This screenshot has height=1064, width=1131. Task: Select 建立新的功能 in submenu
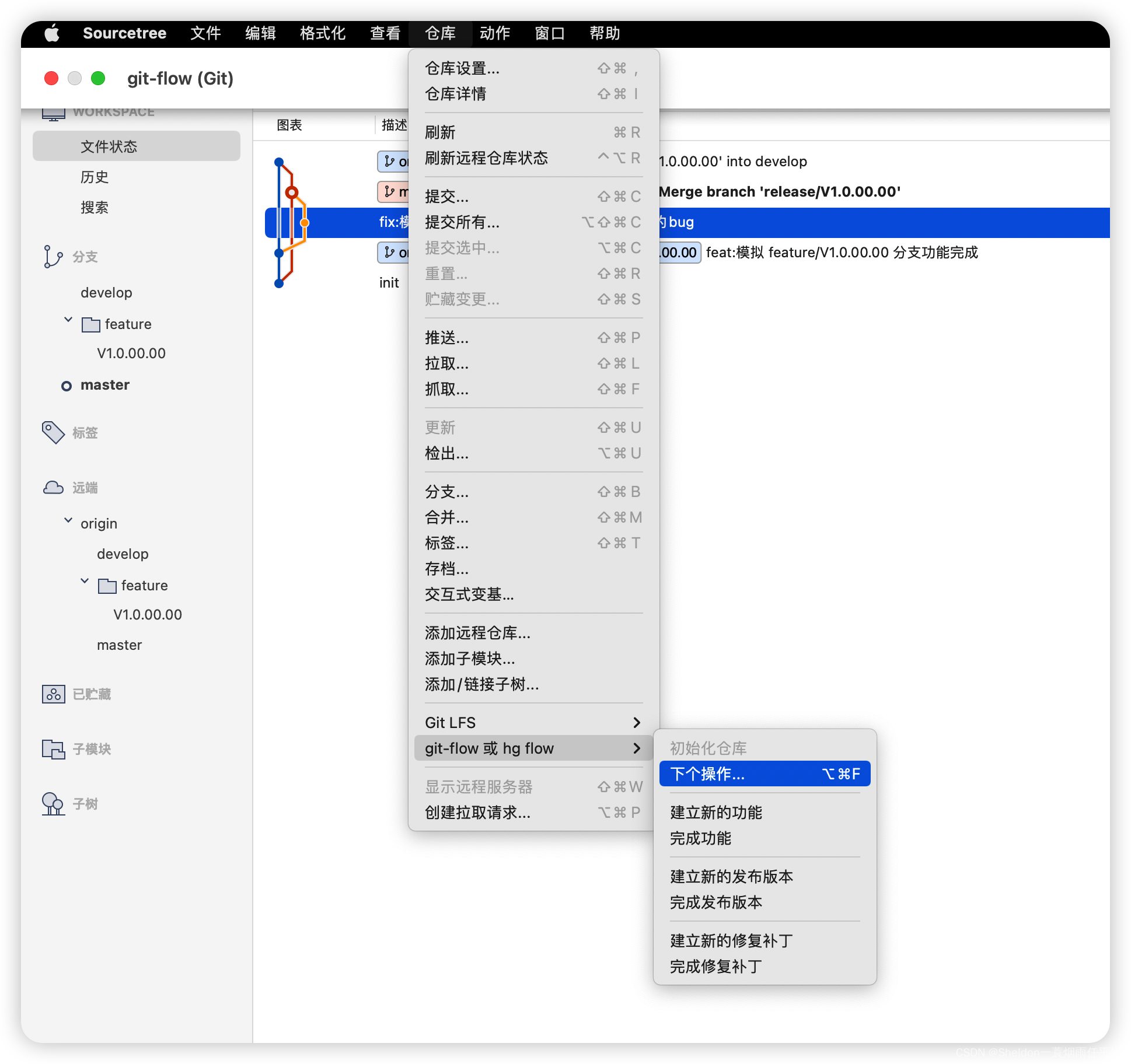pos(765,813)
